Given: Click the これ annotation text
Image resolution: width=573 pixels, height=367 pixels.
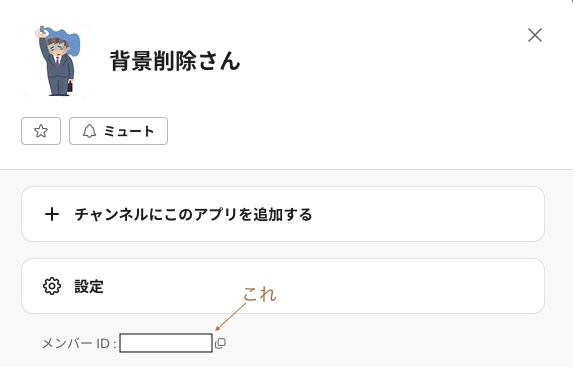Looking at the screenshot, I should pyautogui.click(x=260, y=295).
